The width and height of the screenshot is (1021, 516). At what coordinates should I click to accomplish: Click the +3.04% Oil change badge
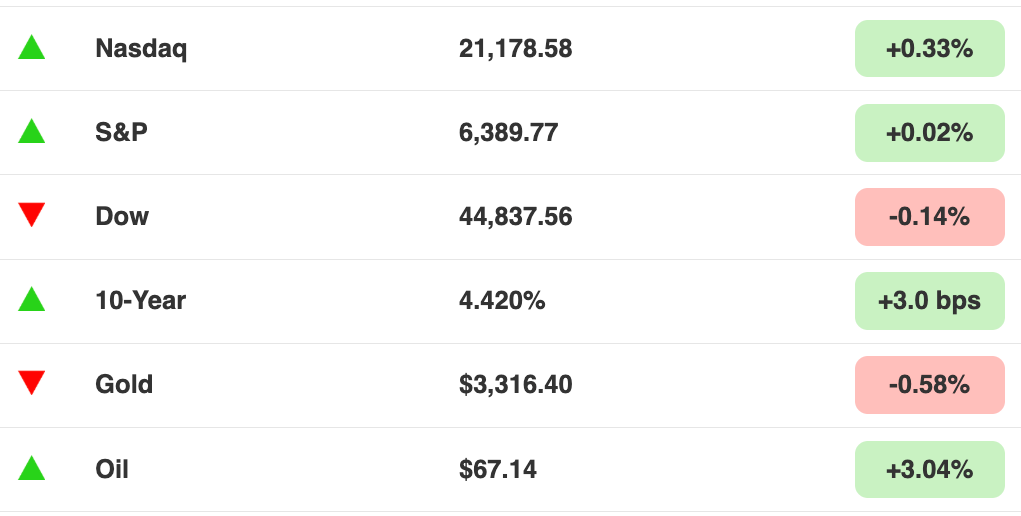coord(930,469)
